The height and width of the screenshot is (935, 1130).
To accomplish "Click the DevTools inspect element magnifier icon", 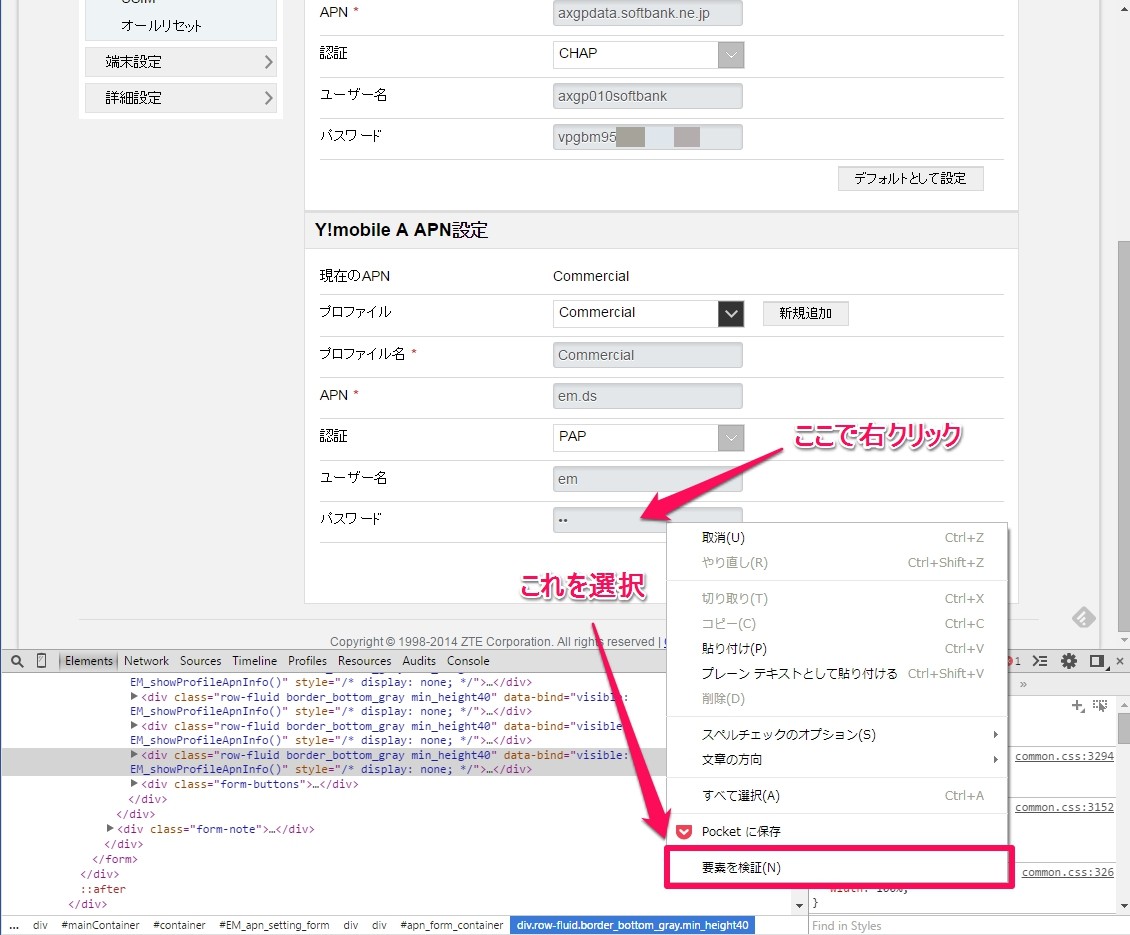I will [17, 661].
